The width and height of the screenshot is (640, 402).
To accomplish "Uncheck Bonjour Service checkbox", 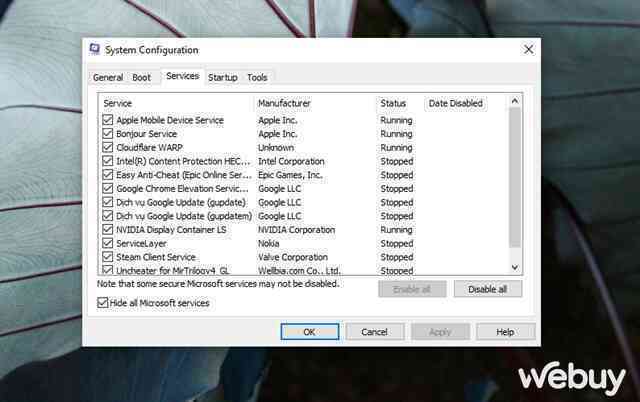I will pos(107,133).
